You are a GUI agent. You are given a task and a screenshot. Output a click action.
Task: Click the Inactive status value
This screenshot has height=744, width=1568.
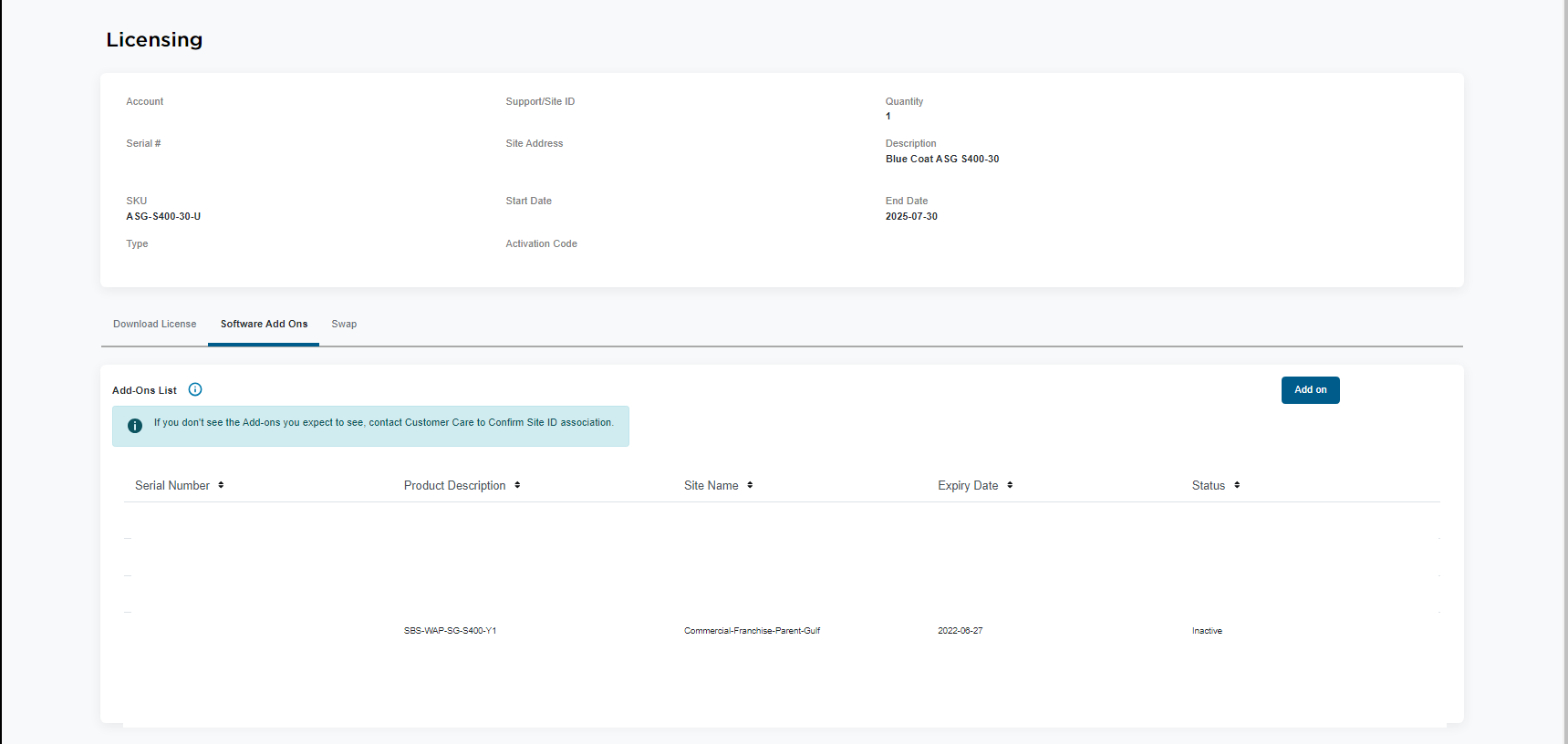click(1207, 631)
